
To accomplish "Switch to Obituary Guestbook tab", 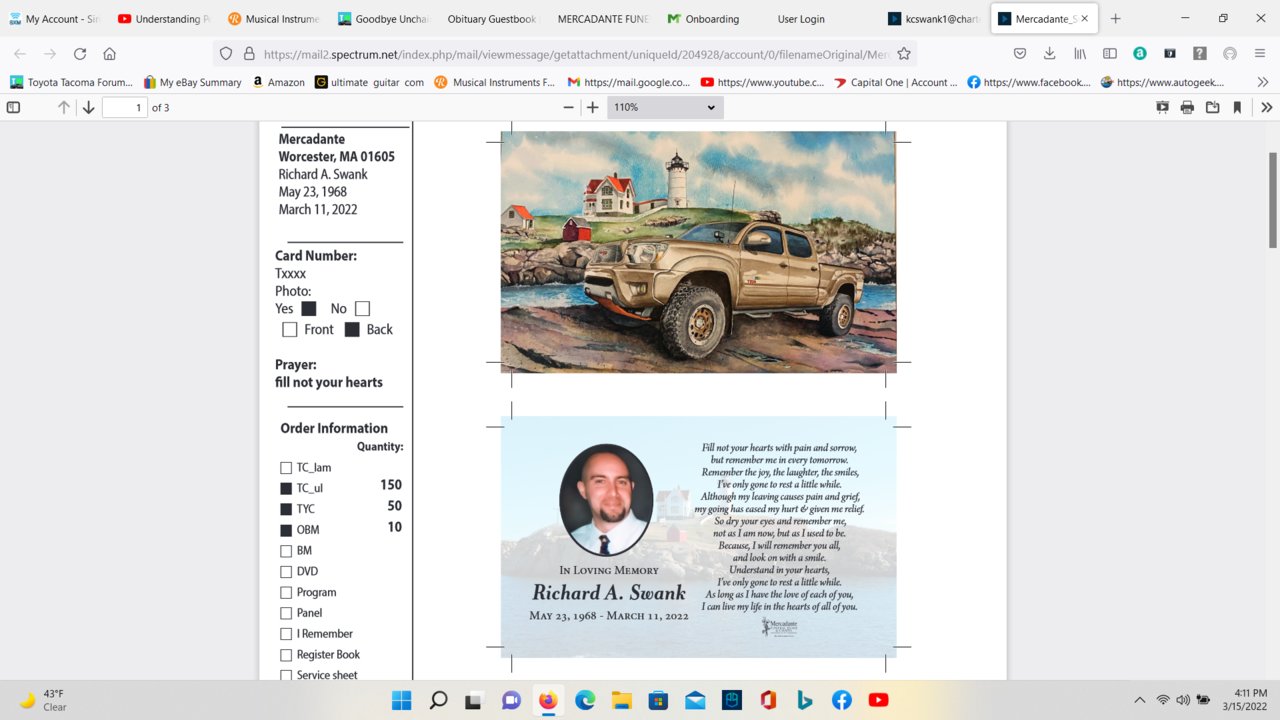I will click(494, 18).
